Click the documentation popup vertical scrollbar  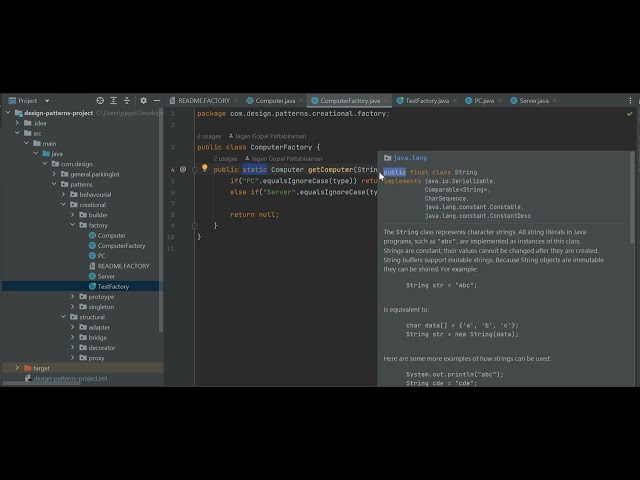[x=632, y=198]
